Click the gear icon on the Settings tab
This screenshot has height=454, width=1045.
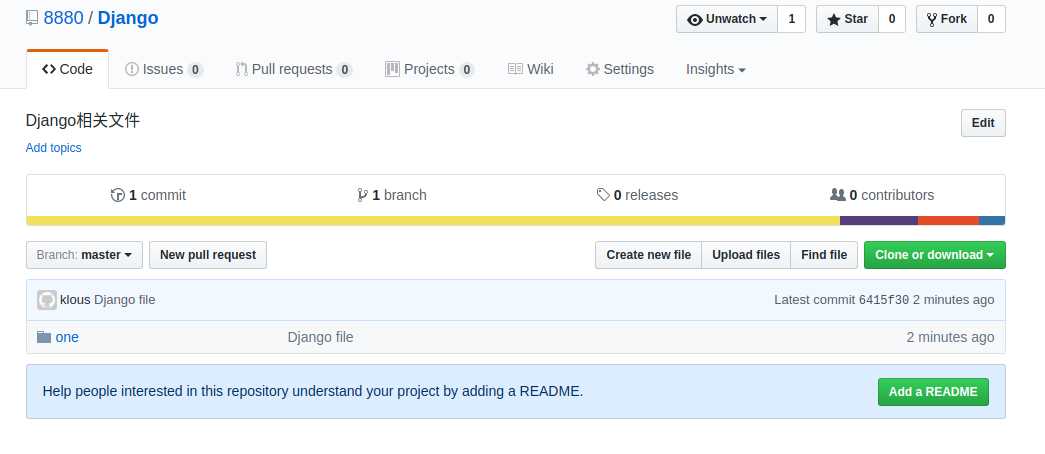click(592, 69)
